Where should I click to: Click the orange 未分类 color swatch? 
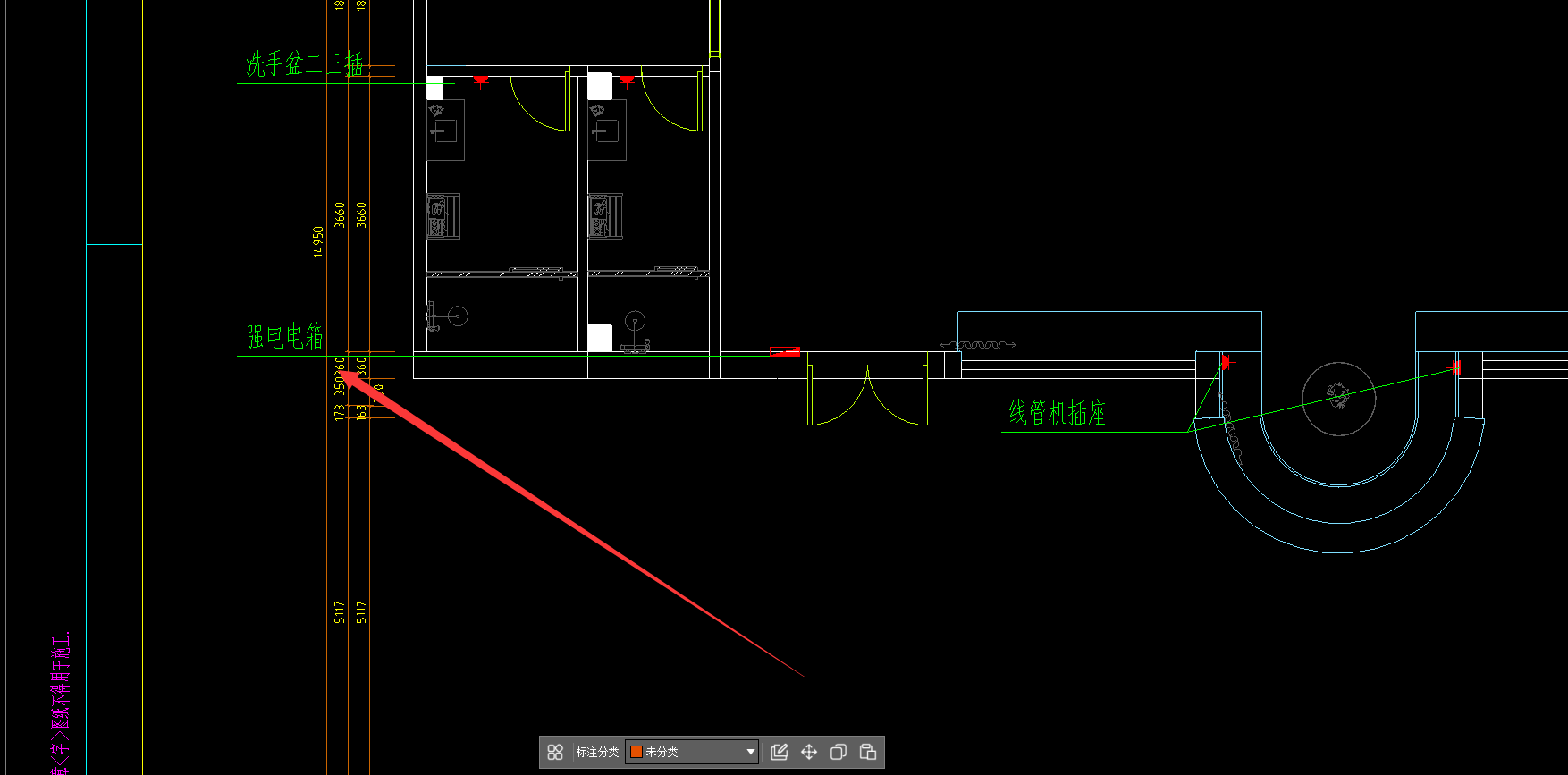click(636, 752)
